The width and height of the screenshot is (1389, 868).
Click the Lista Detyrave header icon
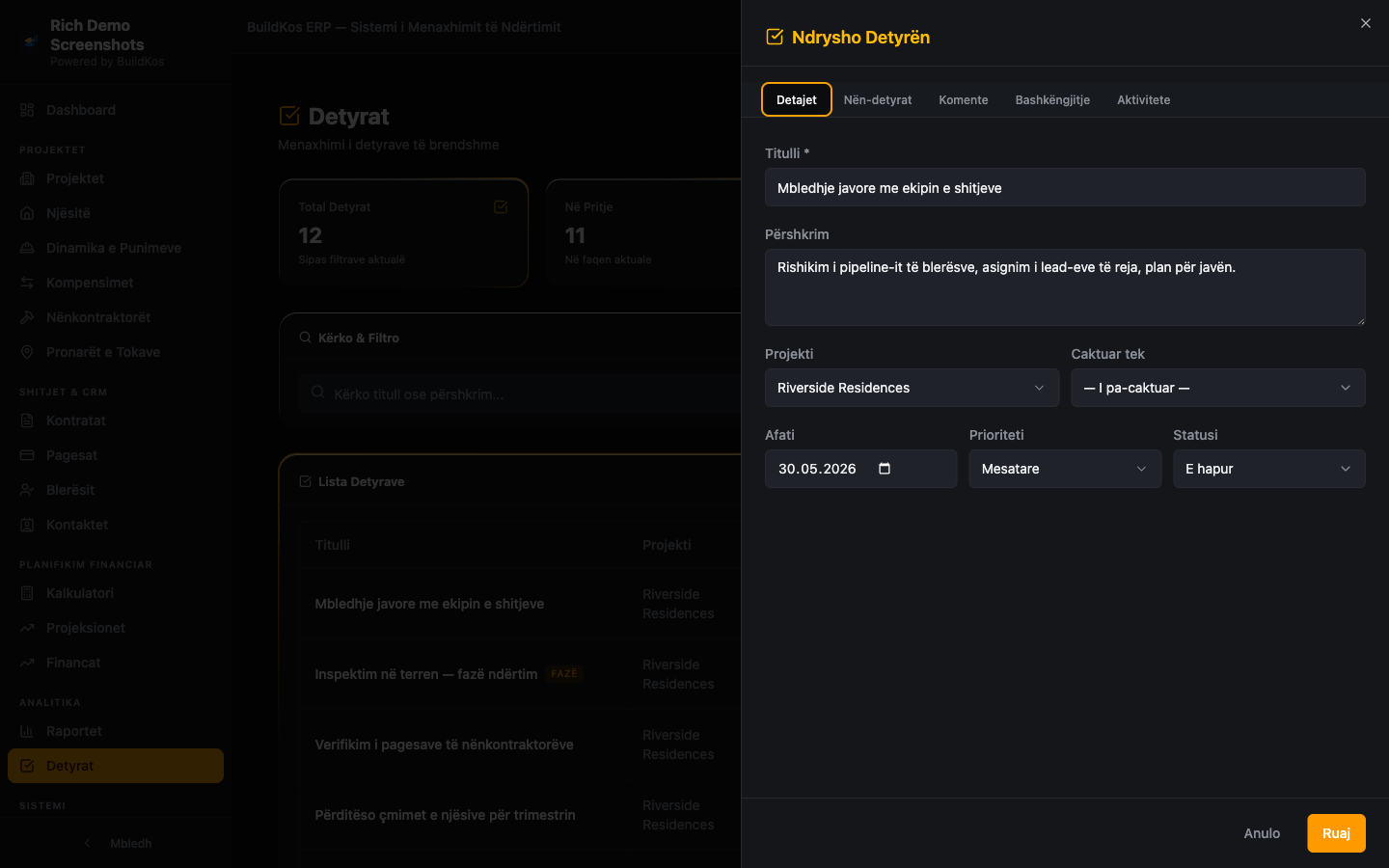pos(305,481)
